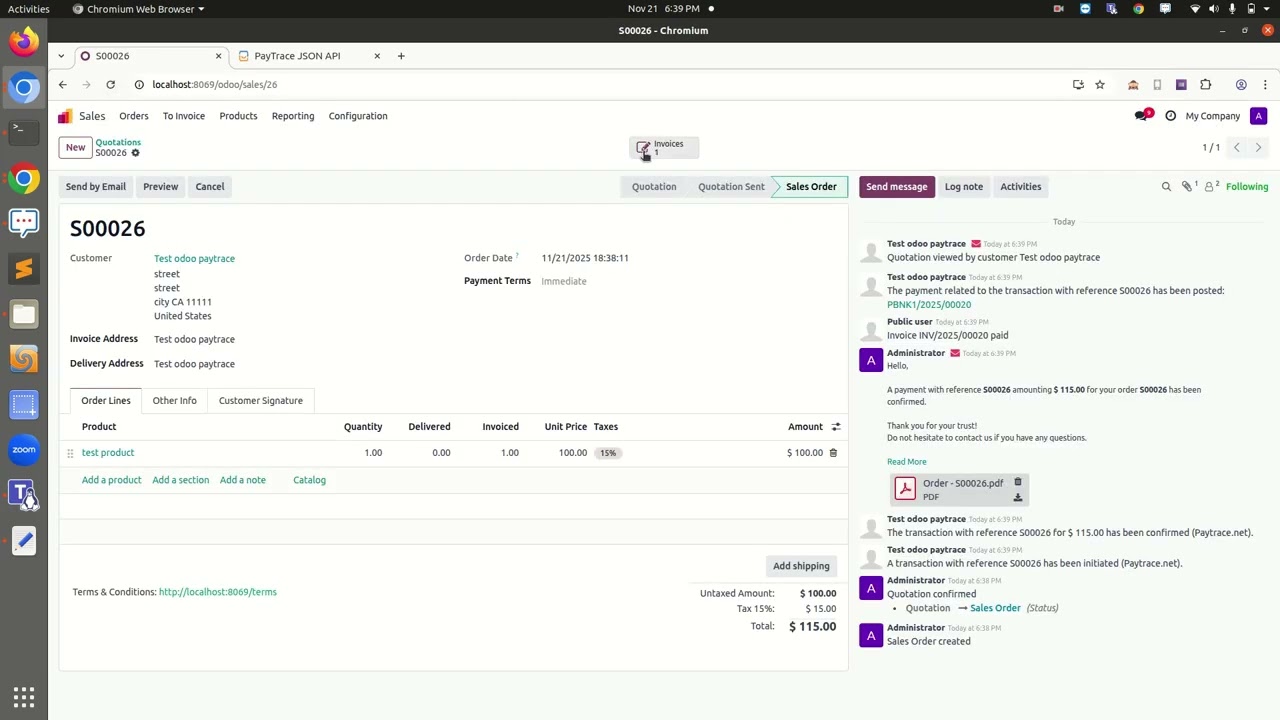Switch to Other Info tab

[x=174, y=401]
